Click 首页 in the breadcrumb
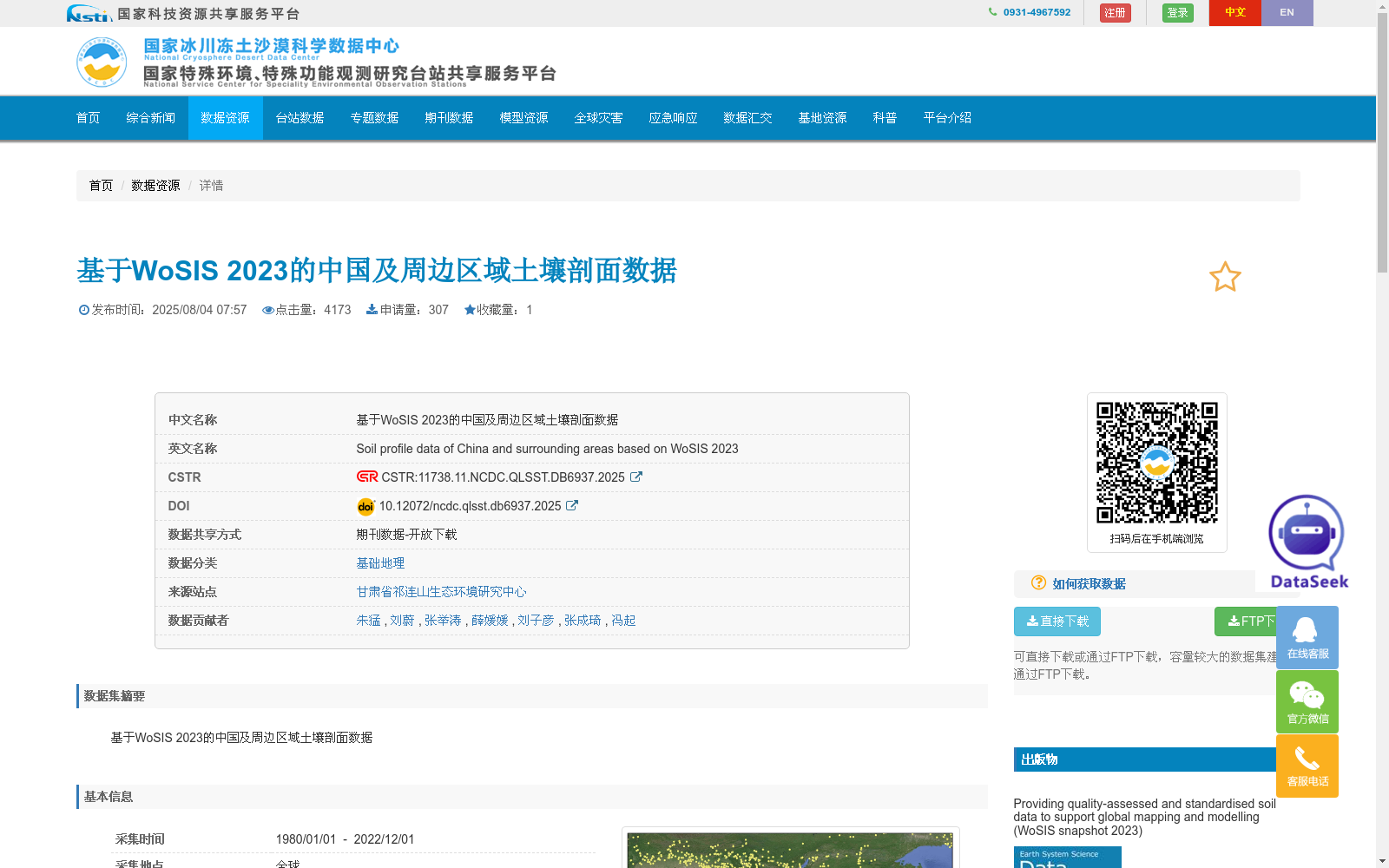This screenshot has height=868, width=1389. point(101,186)
